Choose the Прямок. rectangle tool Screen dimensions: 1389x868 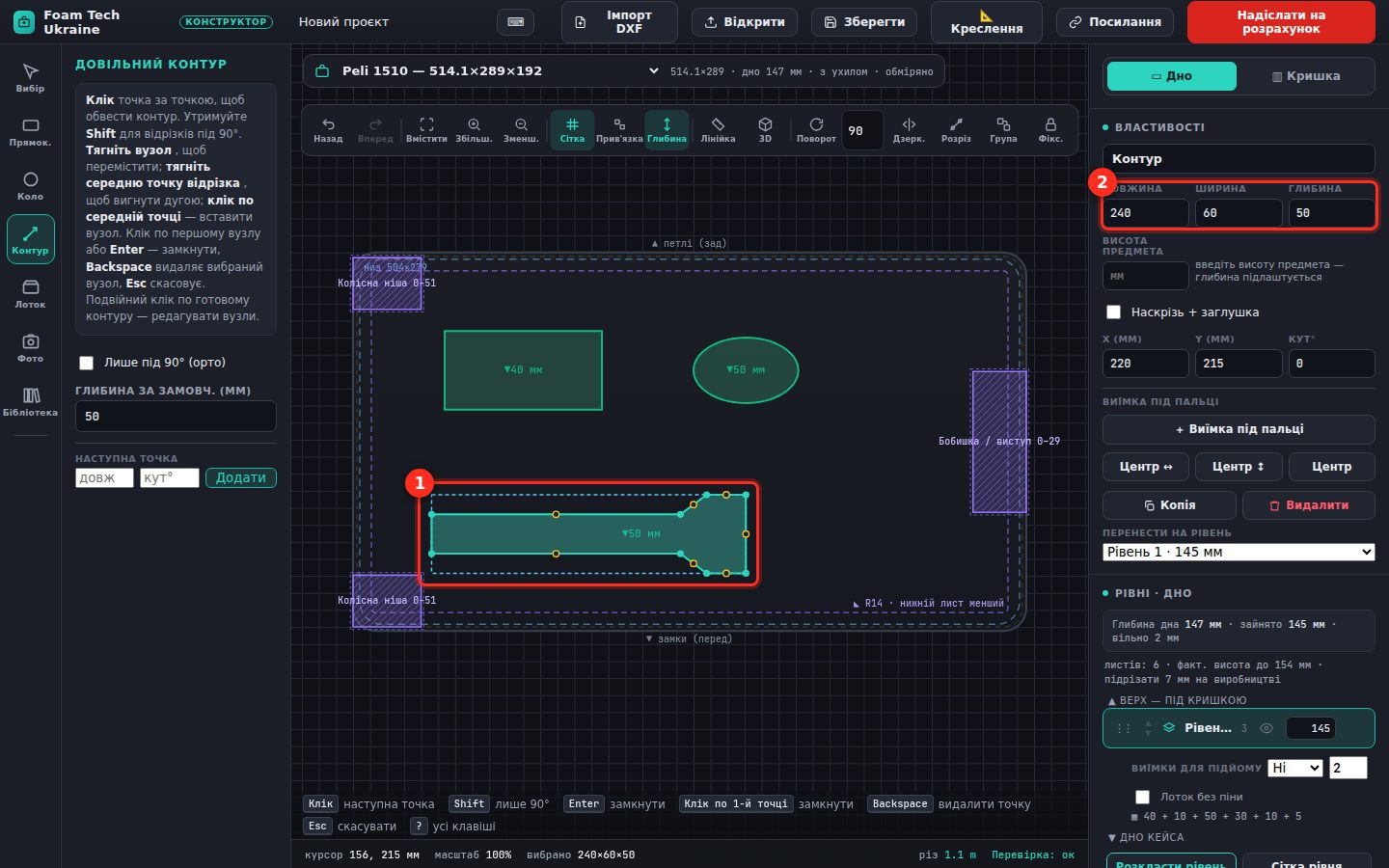(30, 131)
